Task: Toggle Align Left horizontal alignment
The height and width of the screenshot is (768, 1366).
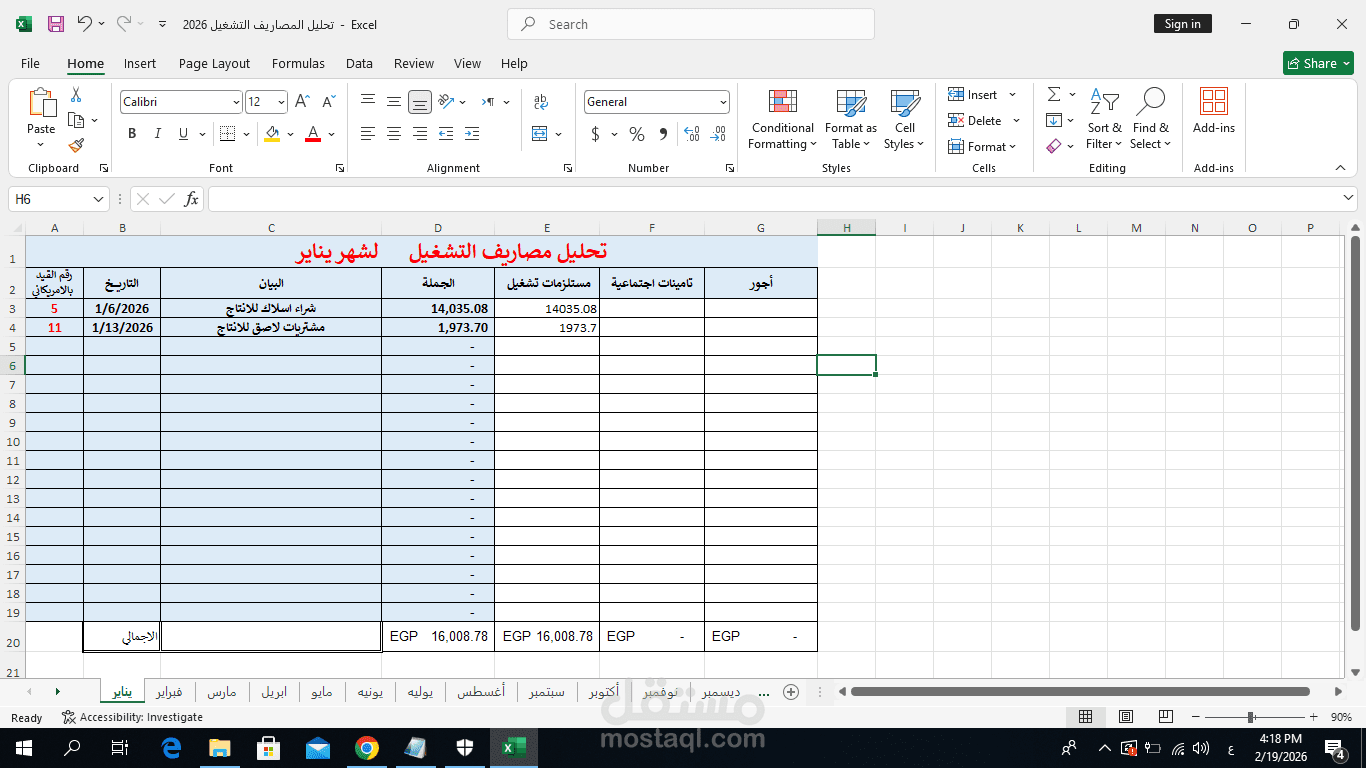Action: point(368,134)
